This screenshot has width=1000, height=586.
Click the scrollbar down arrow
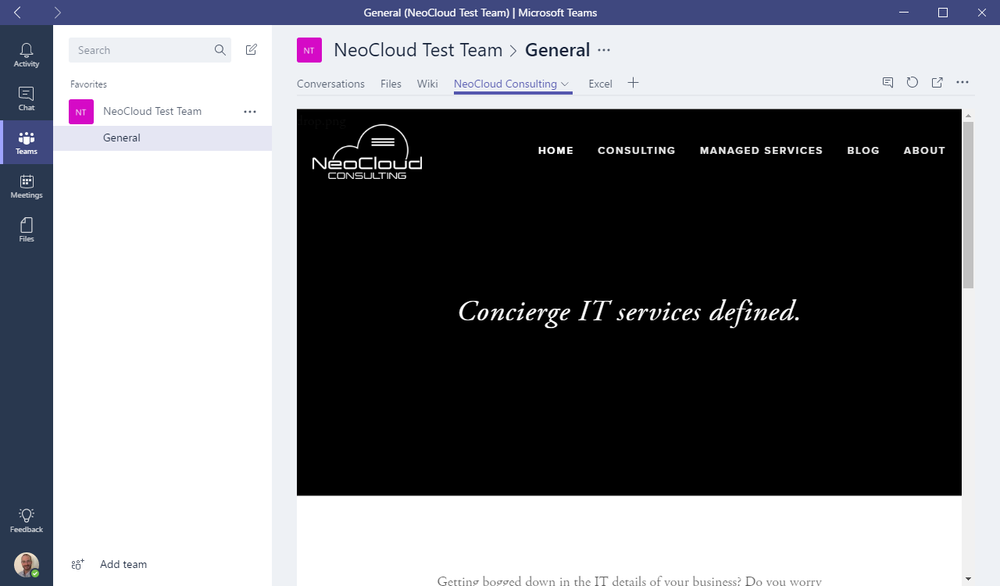968,579
